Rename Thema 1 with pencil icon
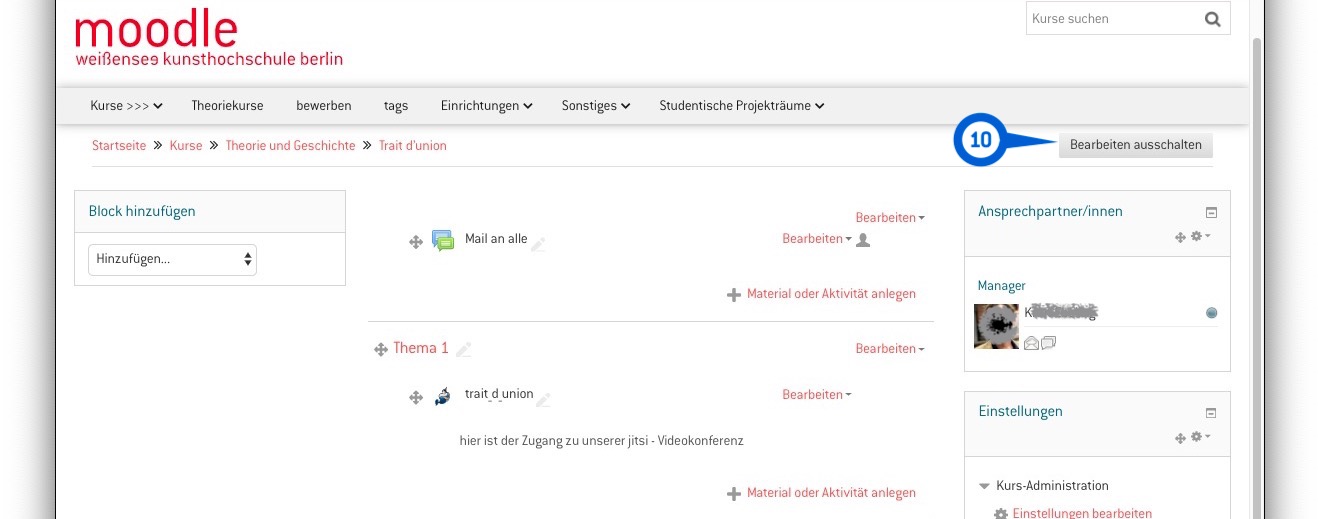Image resolution: width=1320 pixels, height=519 pixels. [x=463, y=350]
